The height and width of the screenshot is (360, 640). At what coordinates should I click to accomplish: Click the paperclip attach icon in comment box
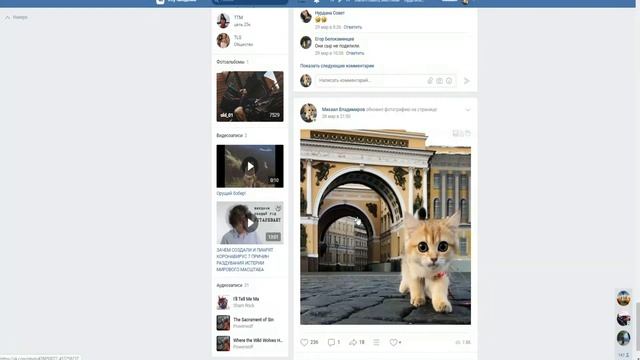(430, 81)
